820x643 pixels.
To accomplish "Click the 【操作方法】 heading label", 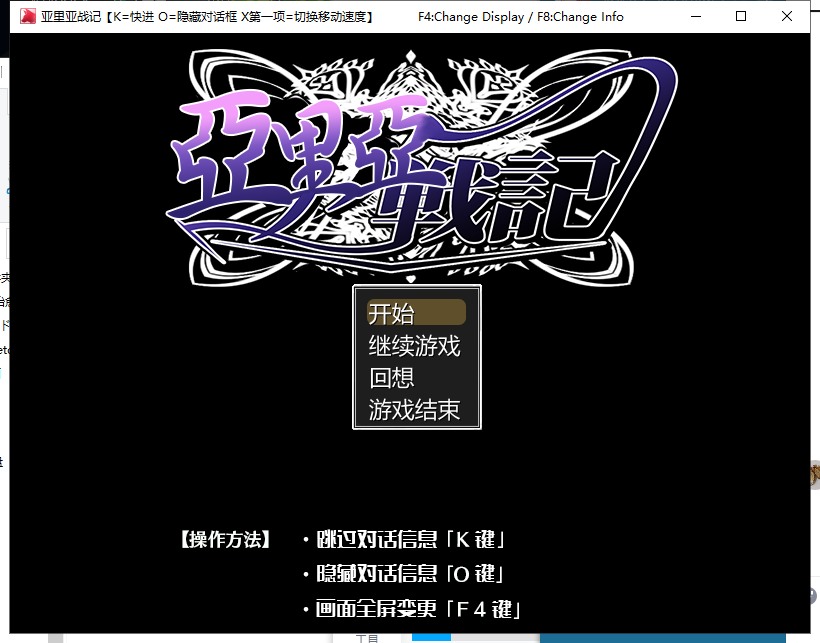I will click(x=225, y=540).
